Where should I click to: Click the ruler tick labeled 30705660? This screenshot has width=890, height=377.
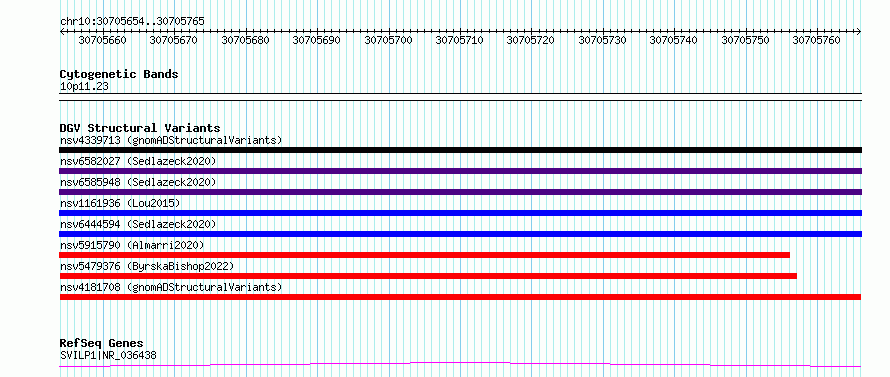point(102,40)
